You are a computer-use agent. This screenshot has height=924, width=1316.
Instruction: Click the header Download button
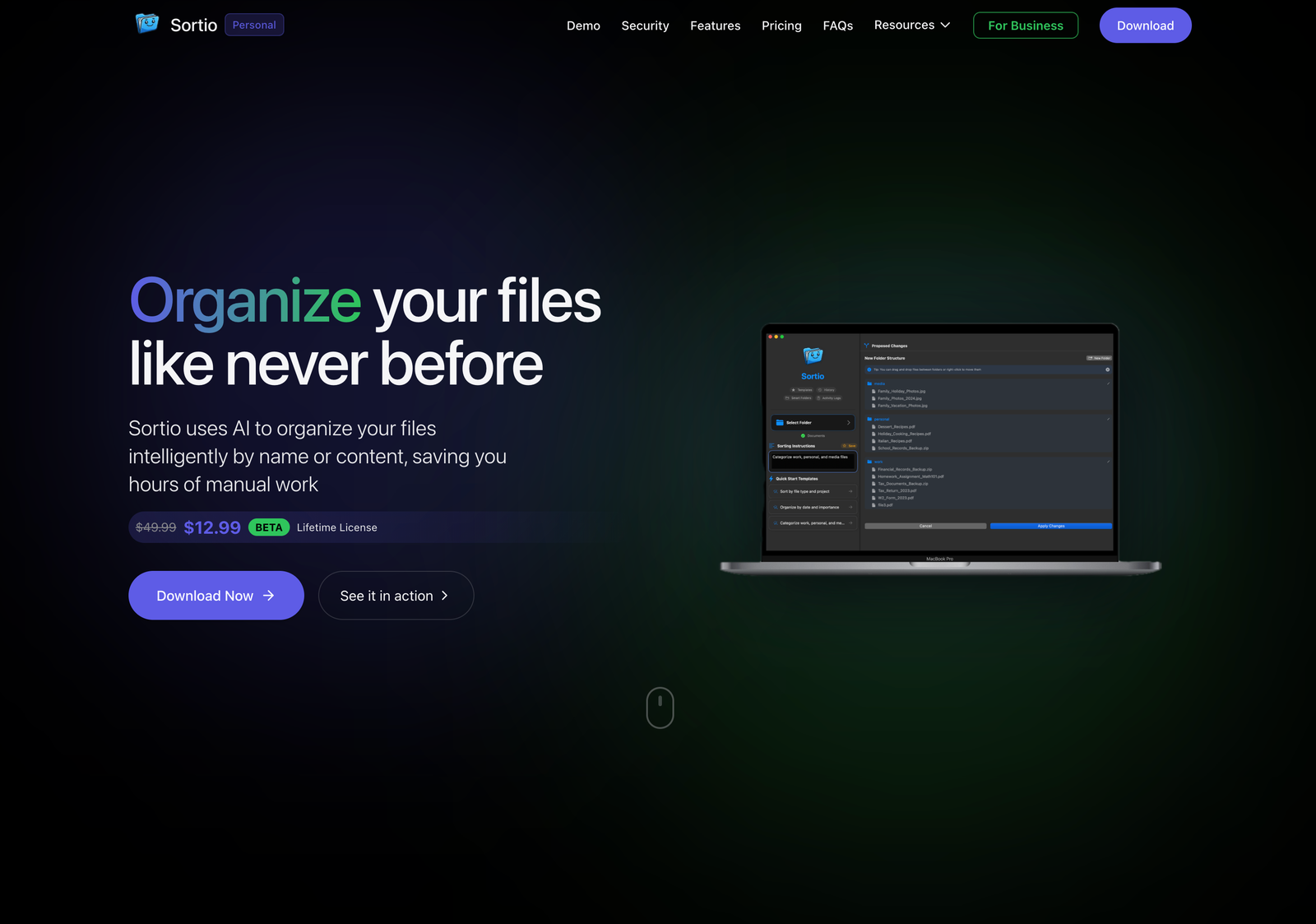[1145, 26]
